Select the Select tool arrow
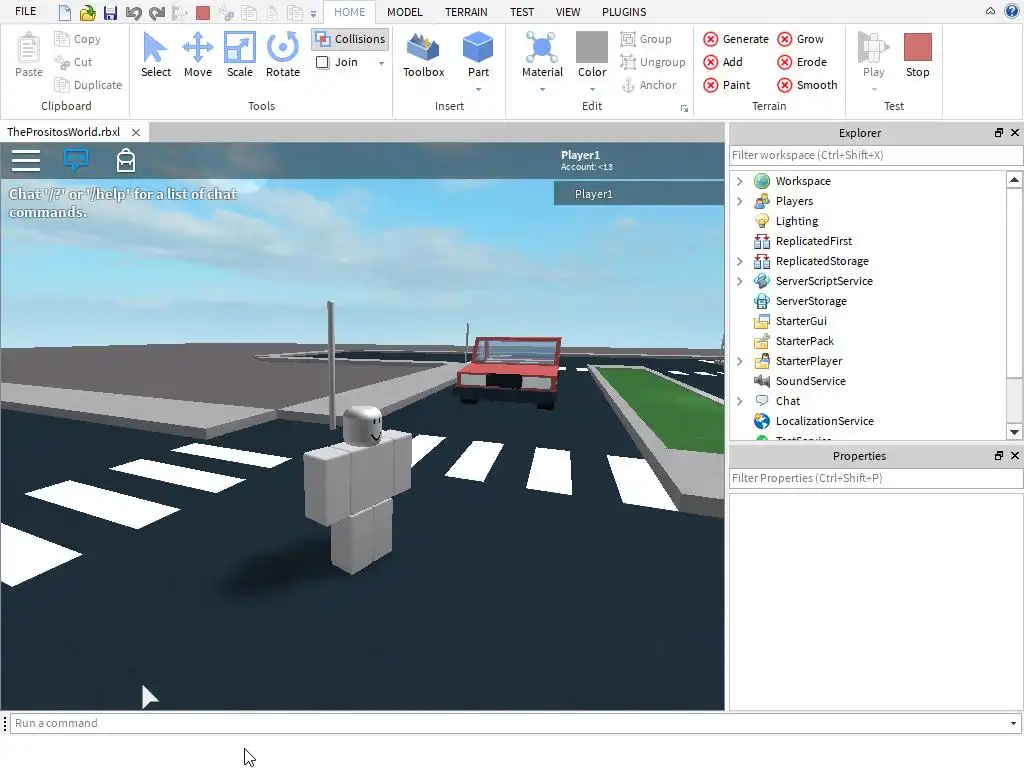 155,55
